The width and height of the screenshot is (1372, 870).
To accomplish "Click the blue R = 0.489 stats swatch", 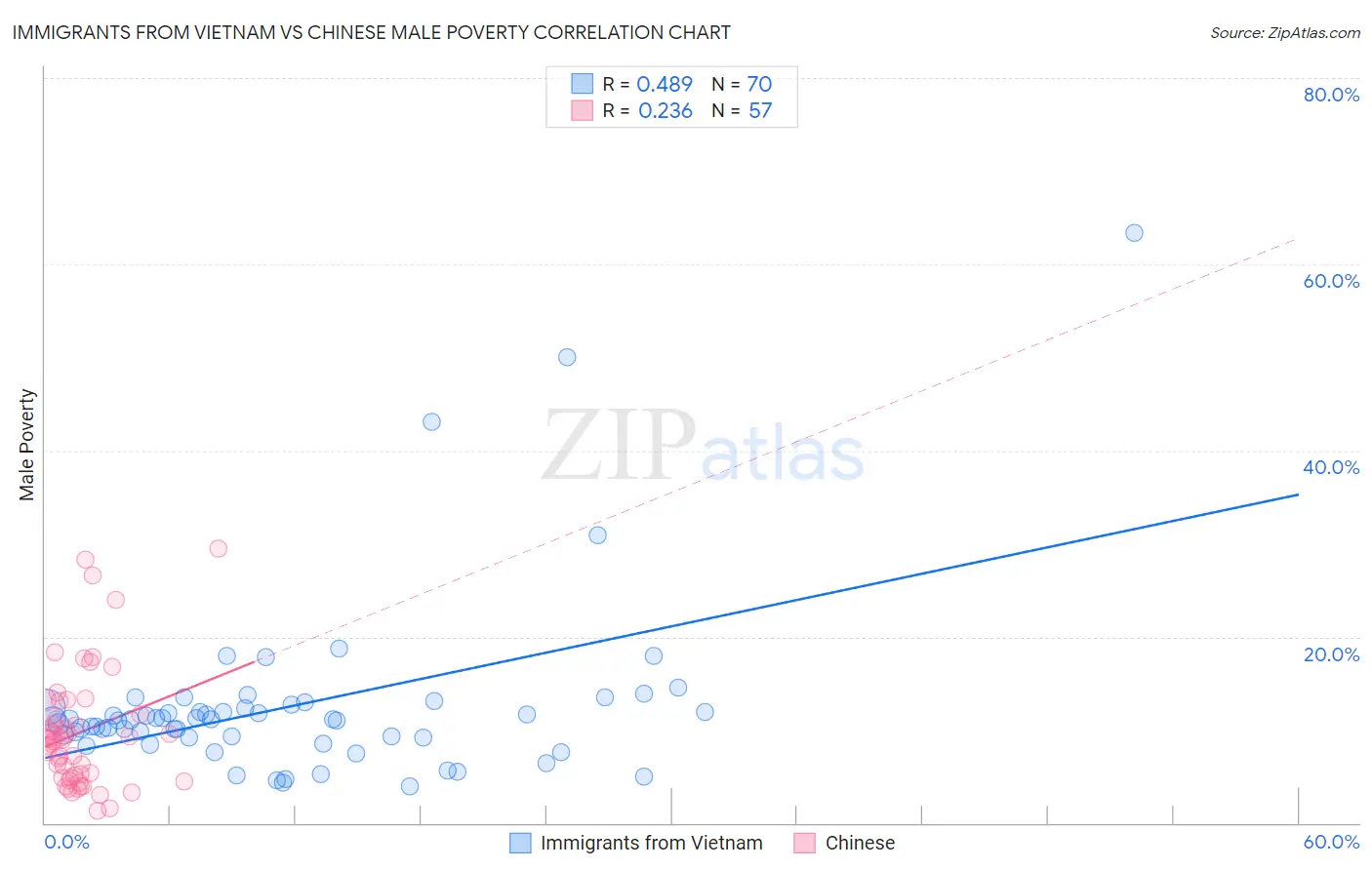I will click(x=583, y=84).
